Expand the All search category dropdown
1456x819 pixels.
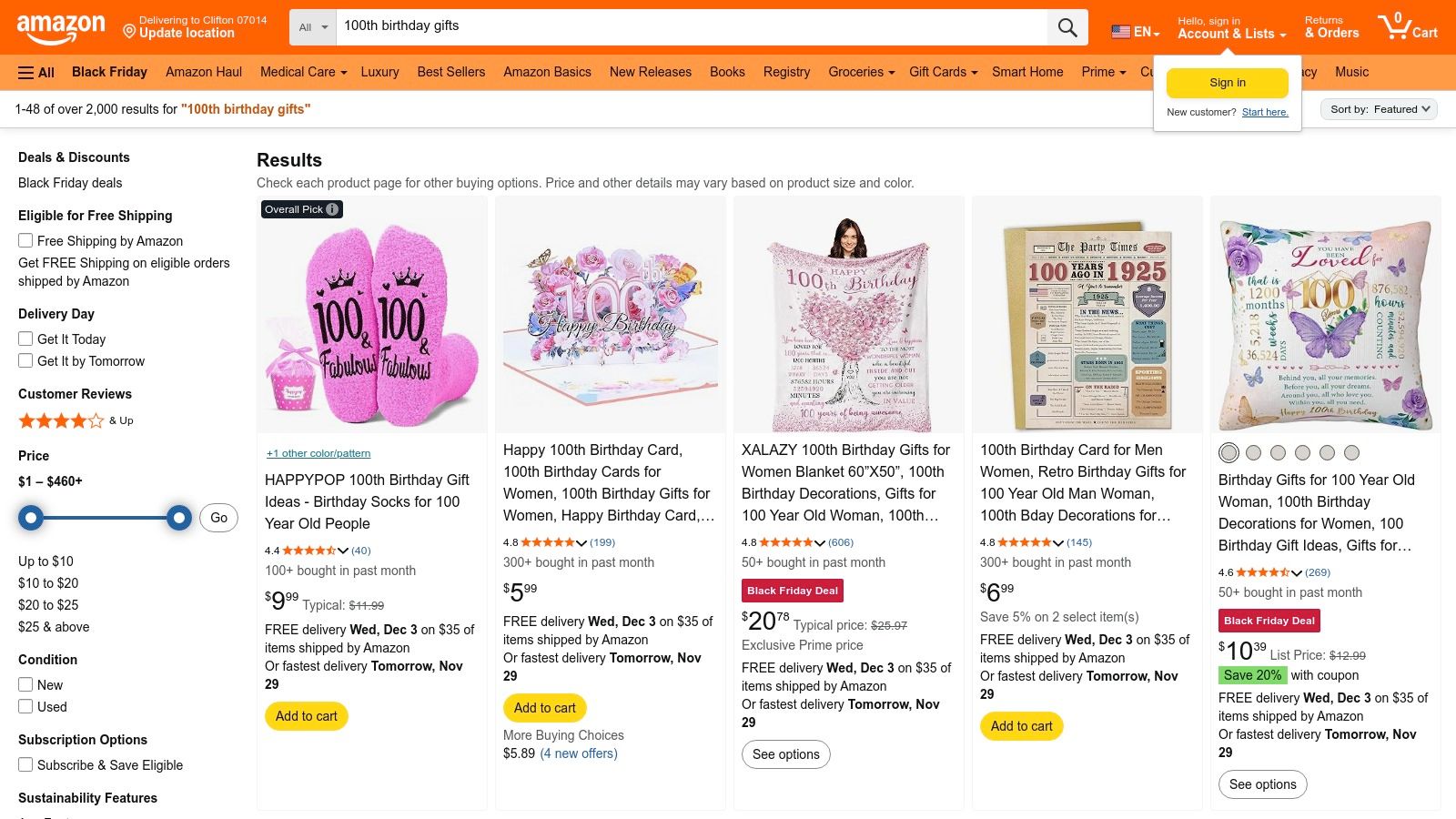311,26
